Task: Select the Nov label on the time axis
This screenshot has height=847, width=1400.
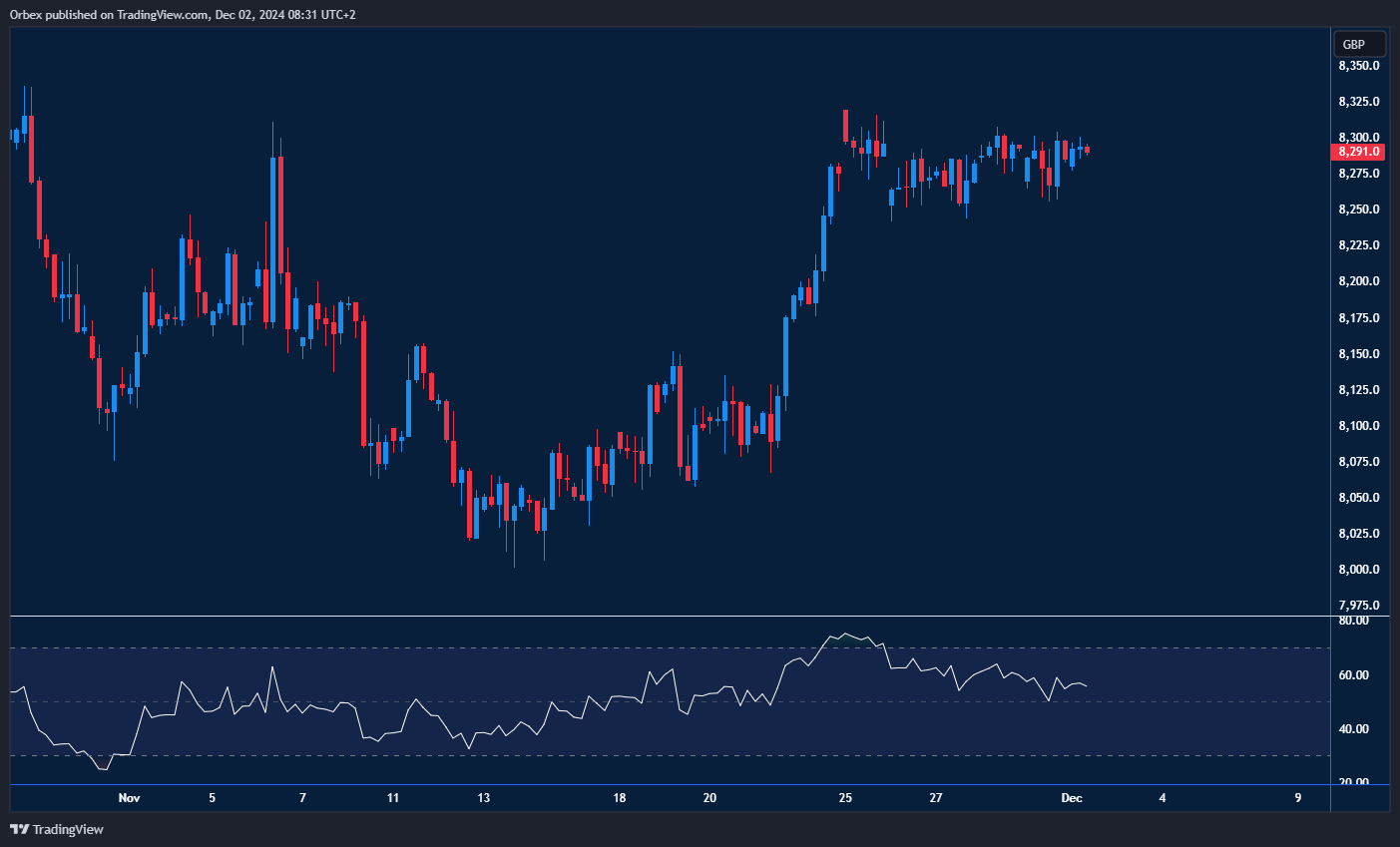Action: pyautogui.click(x=129, y=797)
